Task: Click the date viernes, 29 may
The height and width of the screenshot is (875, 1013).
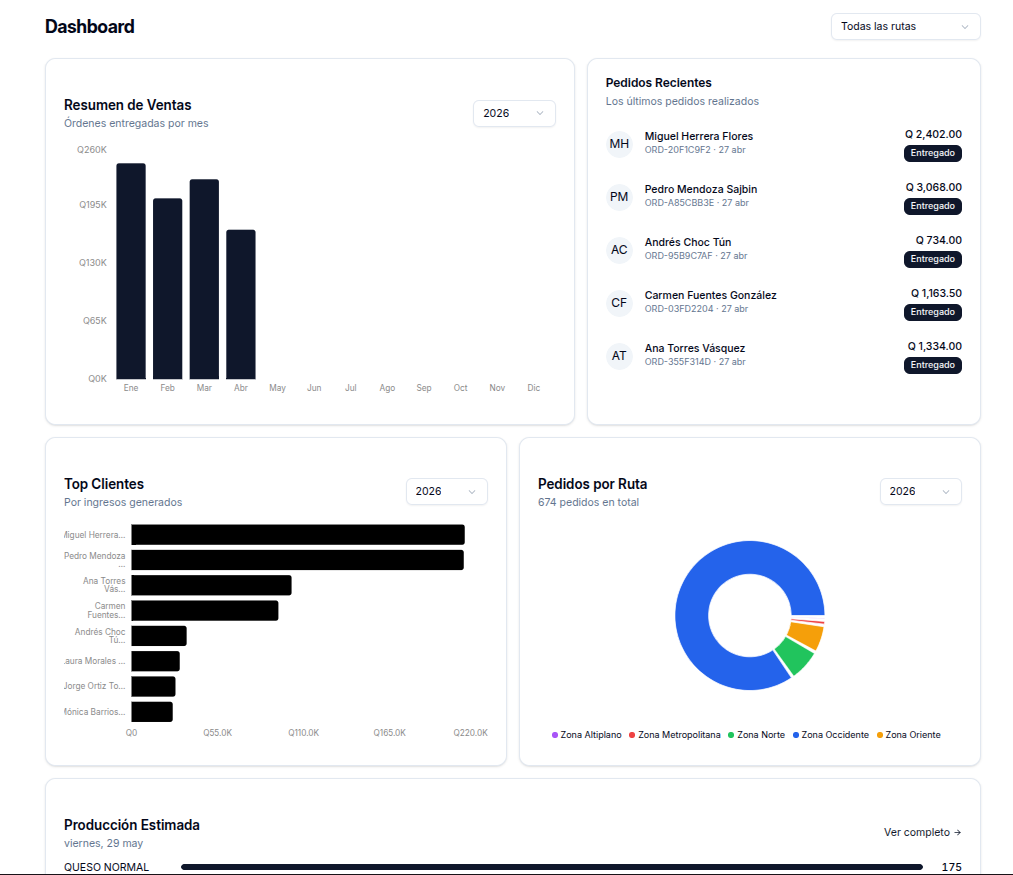Action: tap(103, 843)
